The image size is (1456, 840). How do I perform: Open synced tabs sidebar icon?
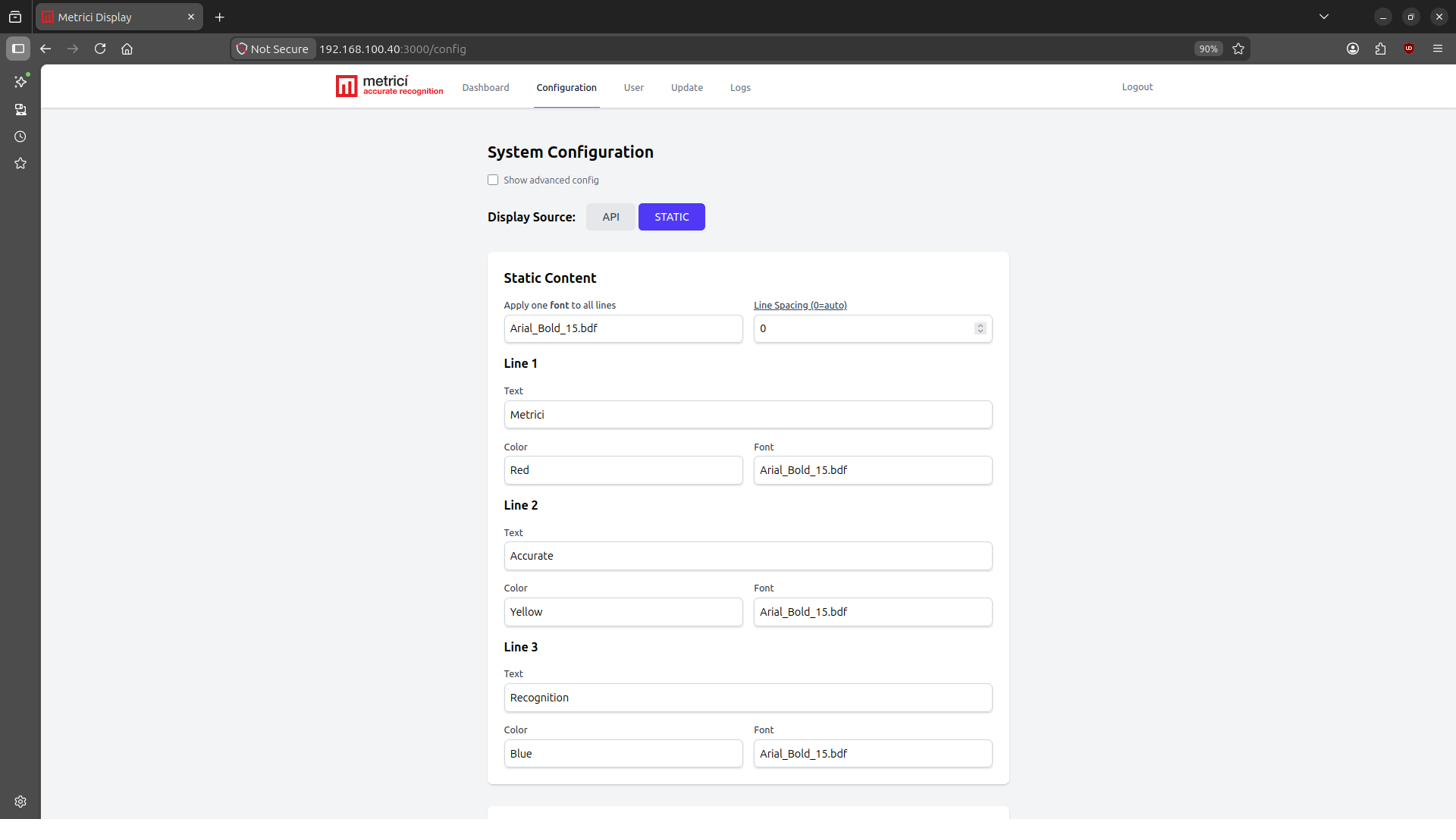pyautogui.click(x=20, y=109)
